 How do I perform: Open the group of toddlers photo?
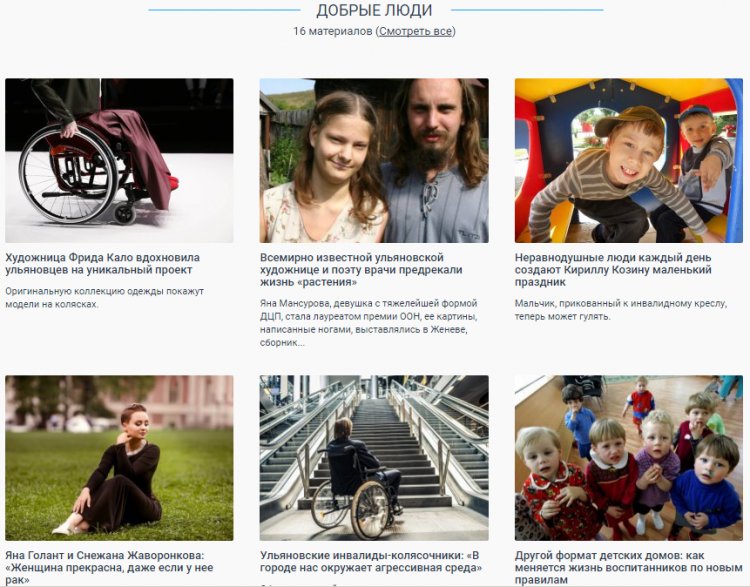tap(629, 458)
